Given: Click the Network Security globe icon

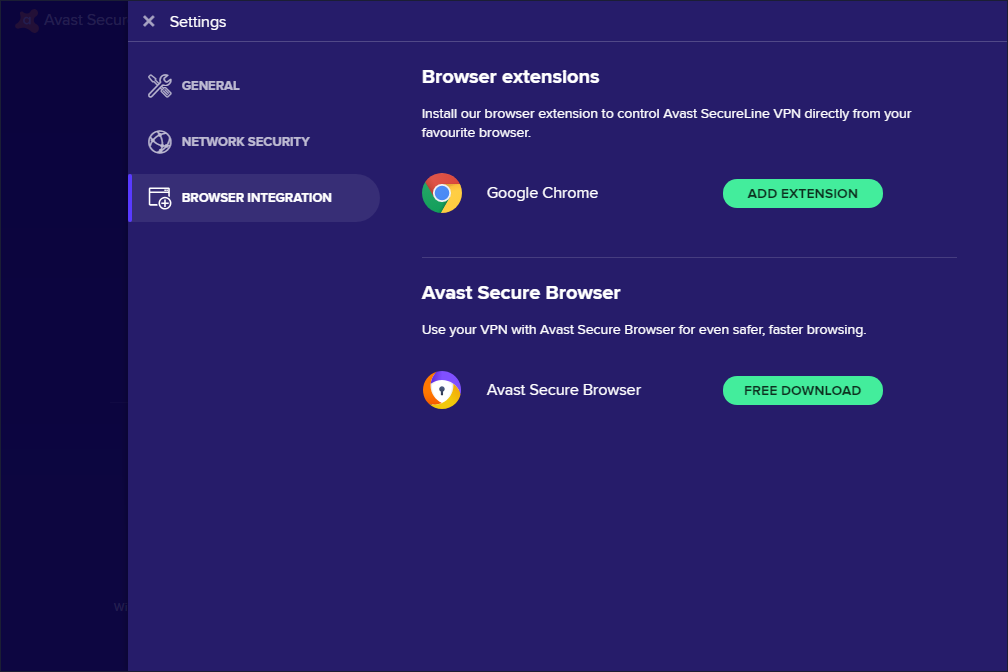Looking at the screenshot, I should 160,142.
